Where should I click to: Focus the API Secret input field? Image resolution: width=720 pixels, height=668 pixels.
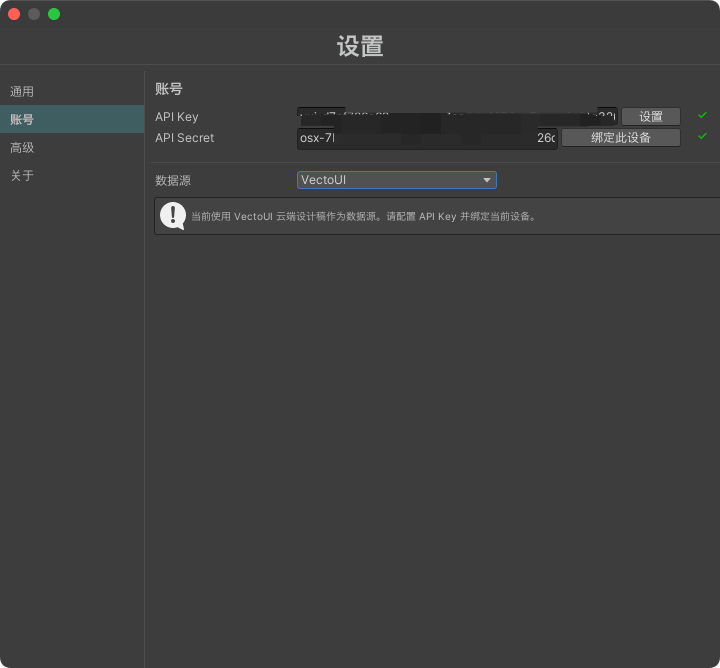[x=427, y=138]
